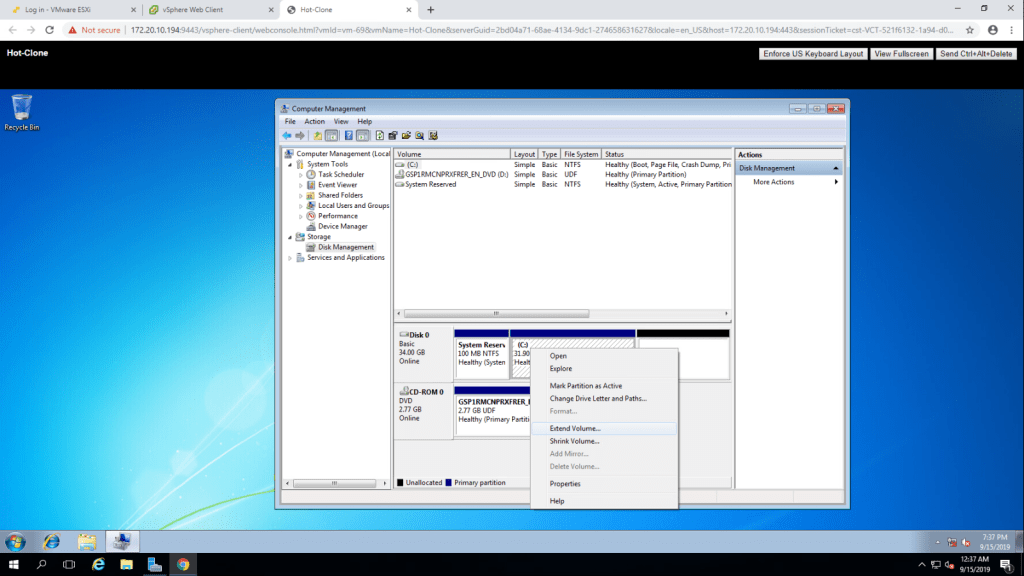The height and width of the screenshot is (576, 1024).
Task: Expand the Event Viewer tree node
Action: (x=301, y=185)
